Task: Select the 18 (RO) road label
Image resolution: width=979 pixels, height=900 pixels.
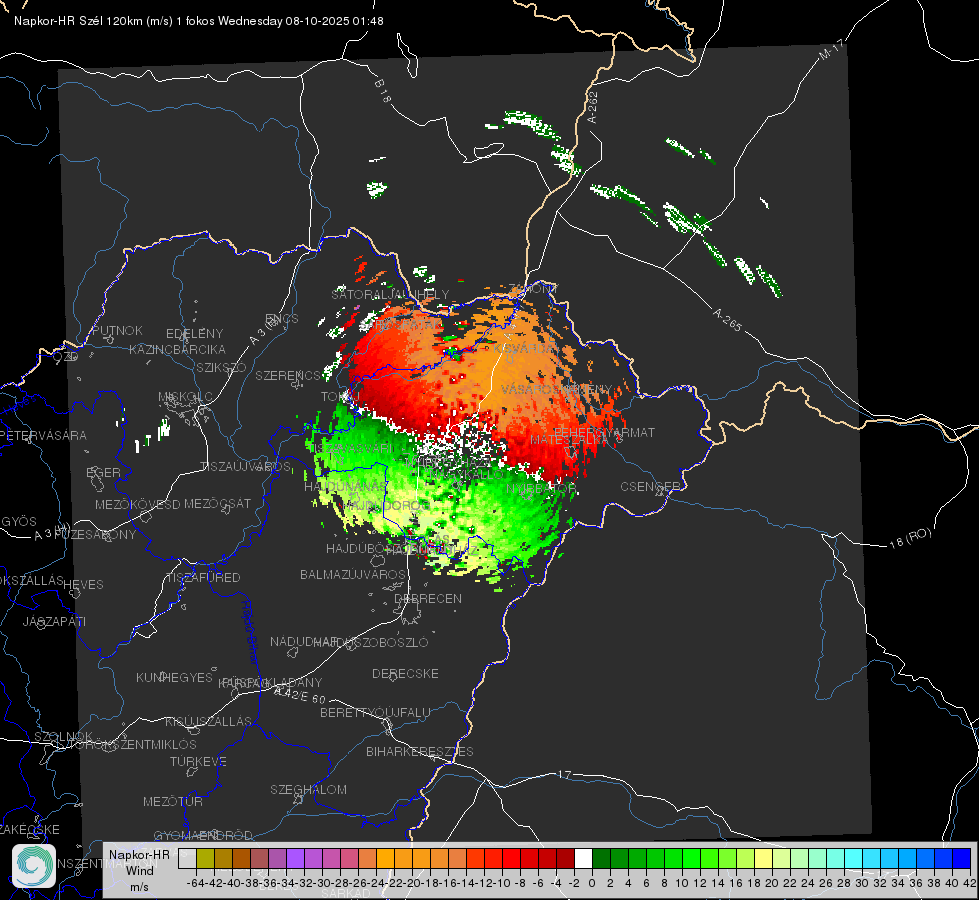Action: [910, 538]
